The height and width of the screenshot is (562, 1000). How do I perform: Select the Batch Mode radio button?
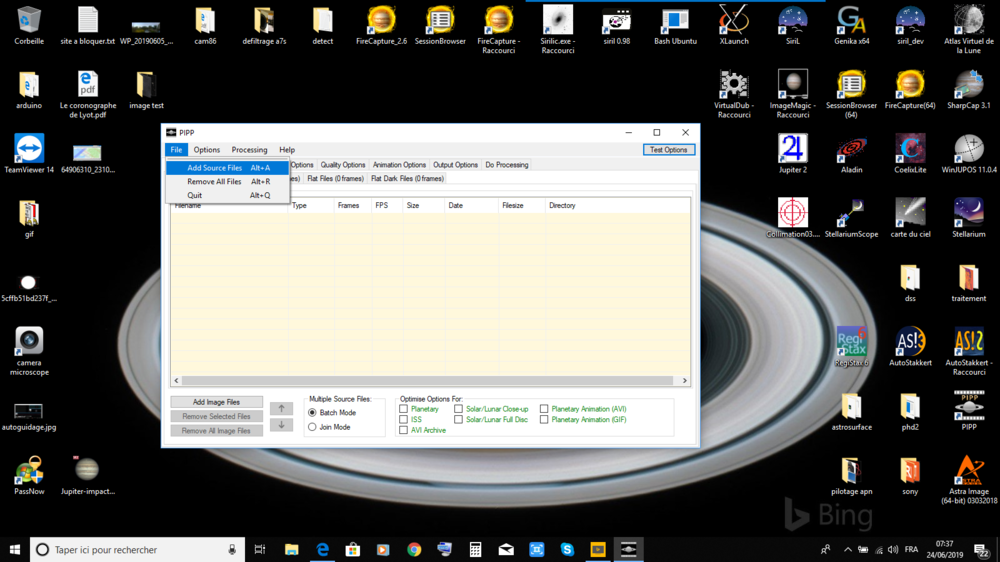[312, 413]
